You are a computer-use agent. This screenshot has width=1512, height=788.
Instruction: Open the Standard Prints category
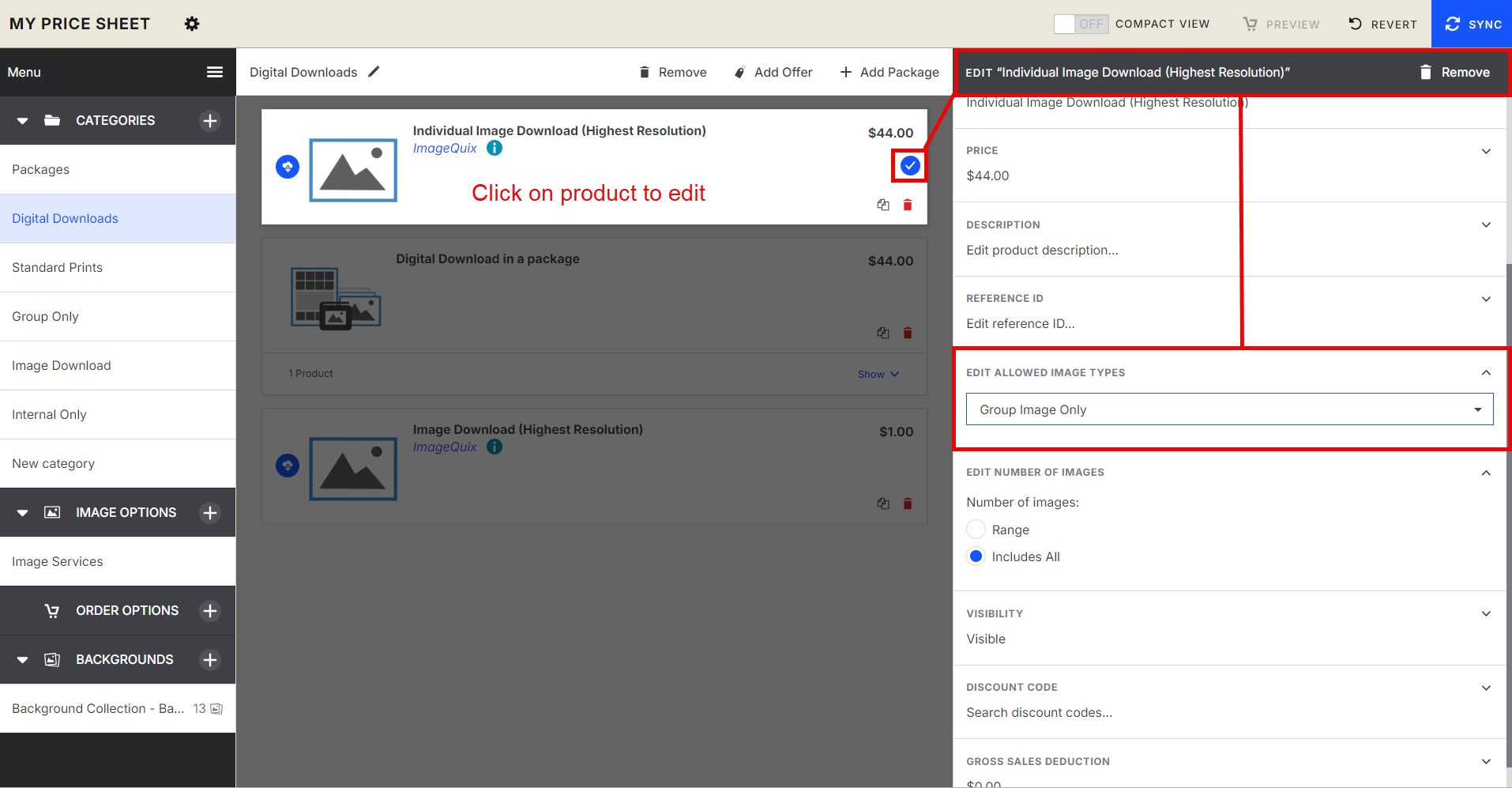[x=118, y=268]
